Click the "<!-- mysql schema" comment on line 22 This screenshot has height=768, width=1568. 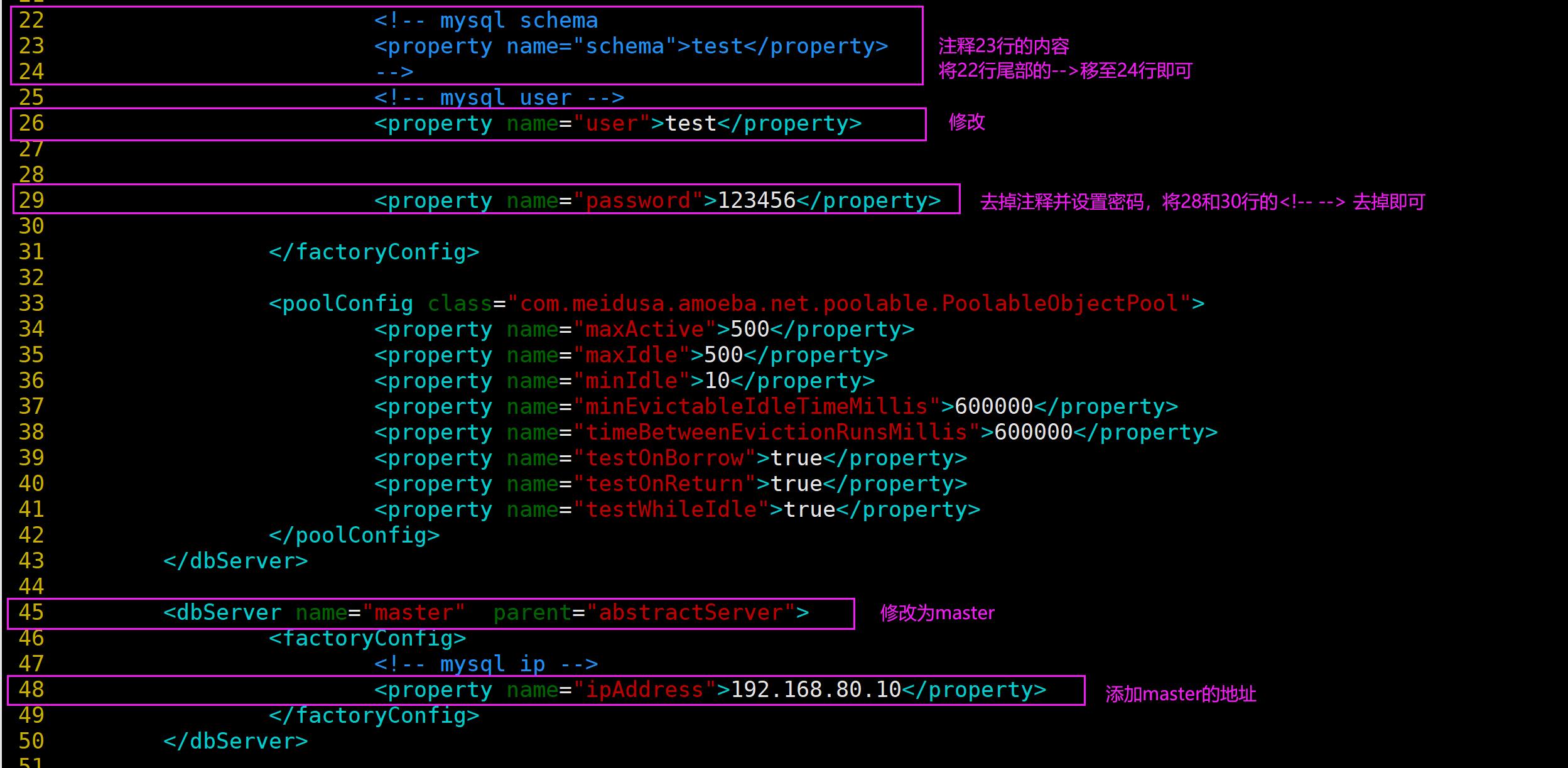pos(486,21)
